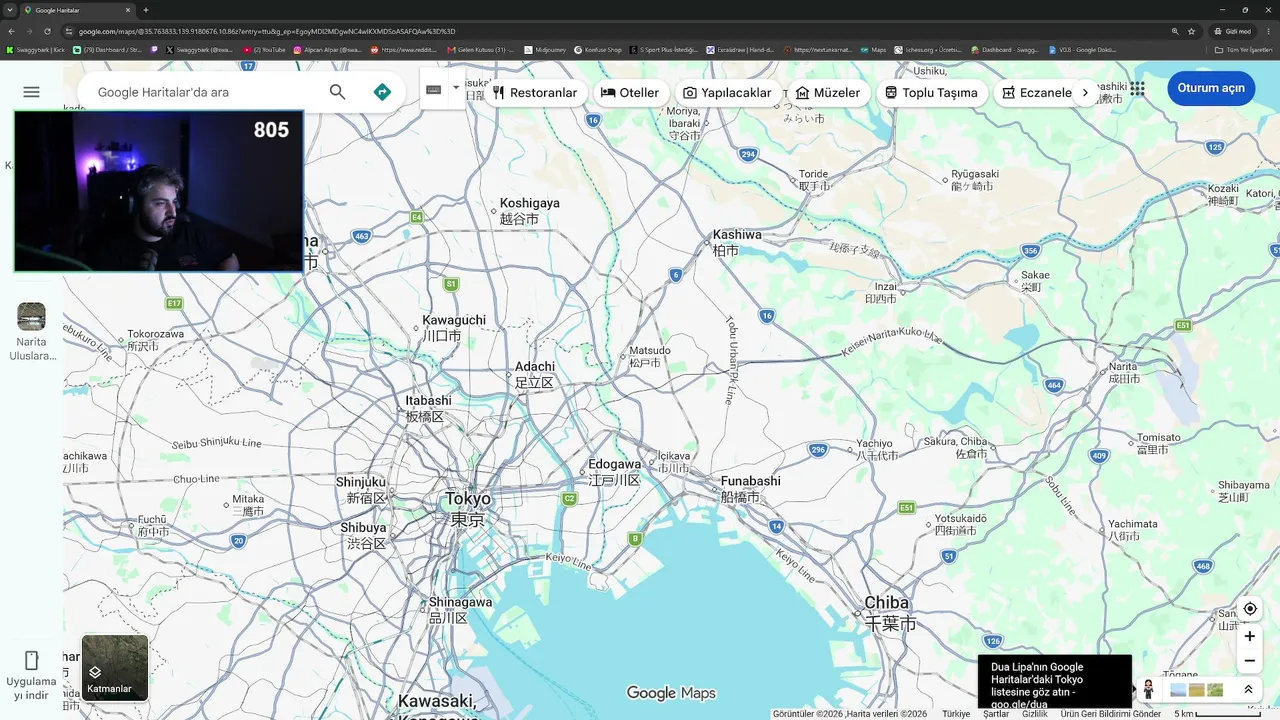Select the Yapılacaklar category chip
This screenshot has width=1280, height=720.
[x=727, y=93]
